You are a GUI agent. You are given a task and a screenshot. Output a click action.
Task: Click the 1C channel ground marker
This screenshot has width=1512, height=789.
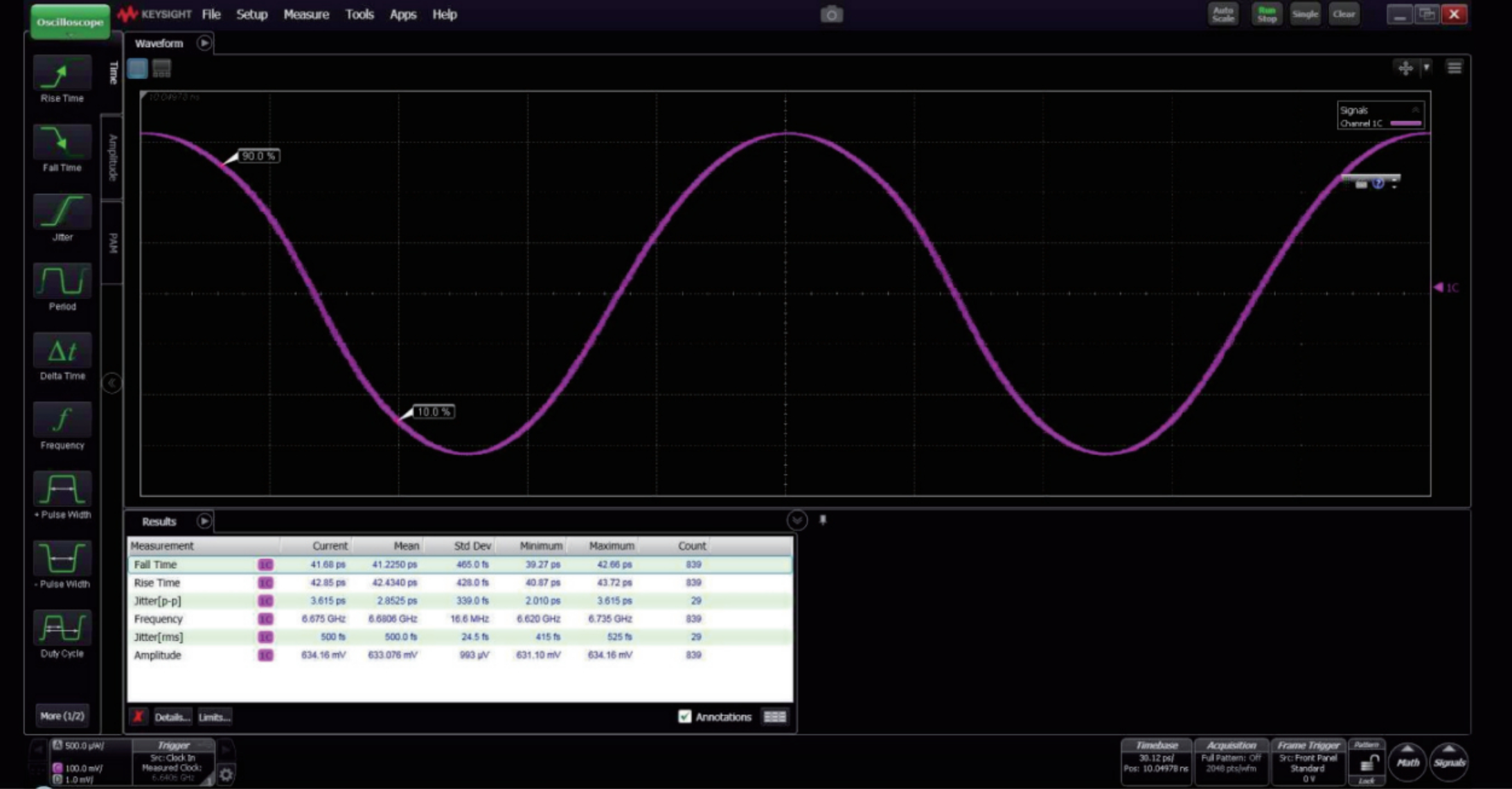[1446, 287]
